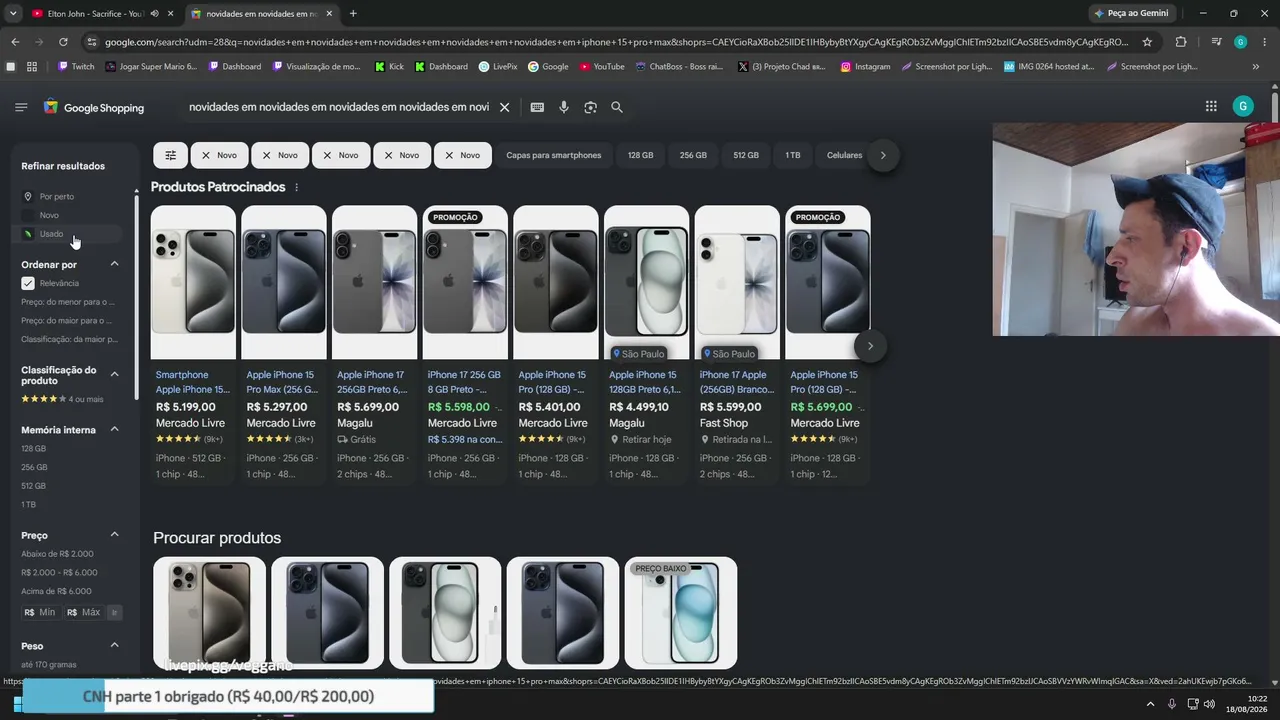Image resolution: width=1280 pixels, height=720 pixels.
Task: Click the Máx price input field
Action: [84, 612]
